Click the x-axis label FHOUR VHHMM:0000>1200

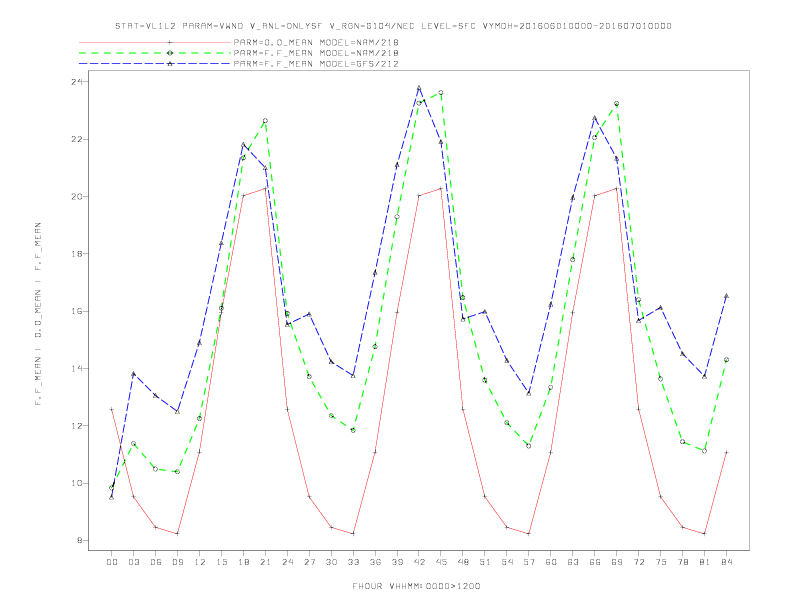pos(416,586)
